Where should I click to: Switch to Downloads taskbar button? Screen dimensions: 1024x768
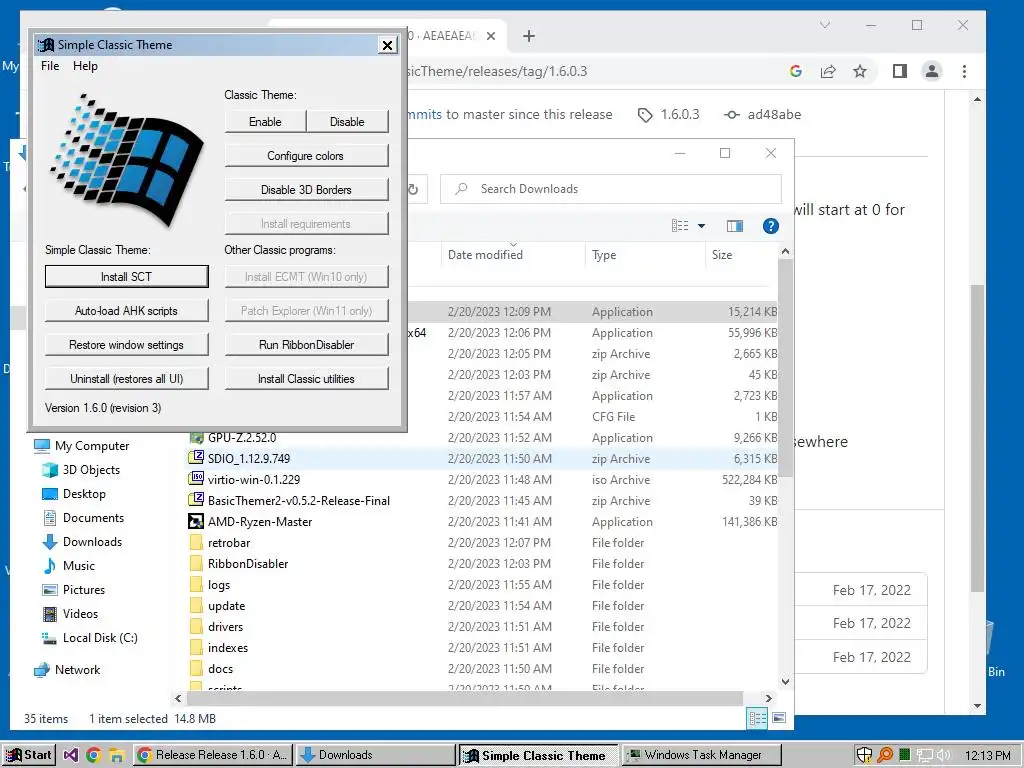coord(375,755)
